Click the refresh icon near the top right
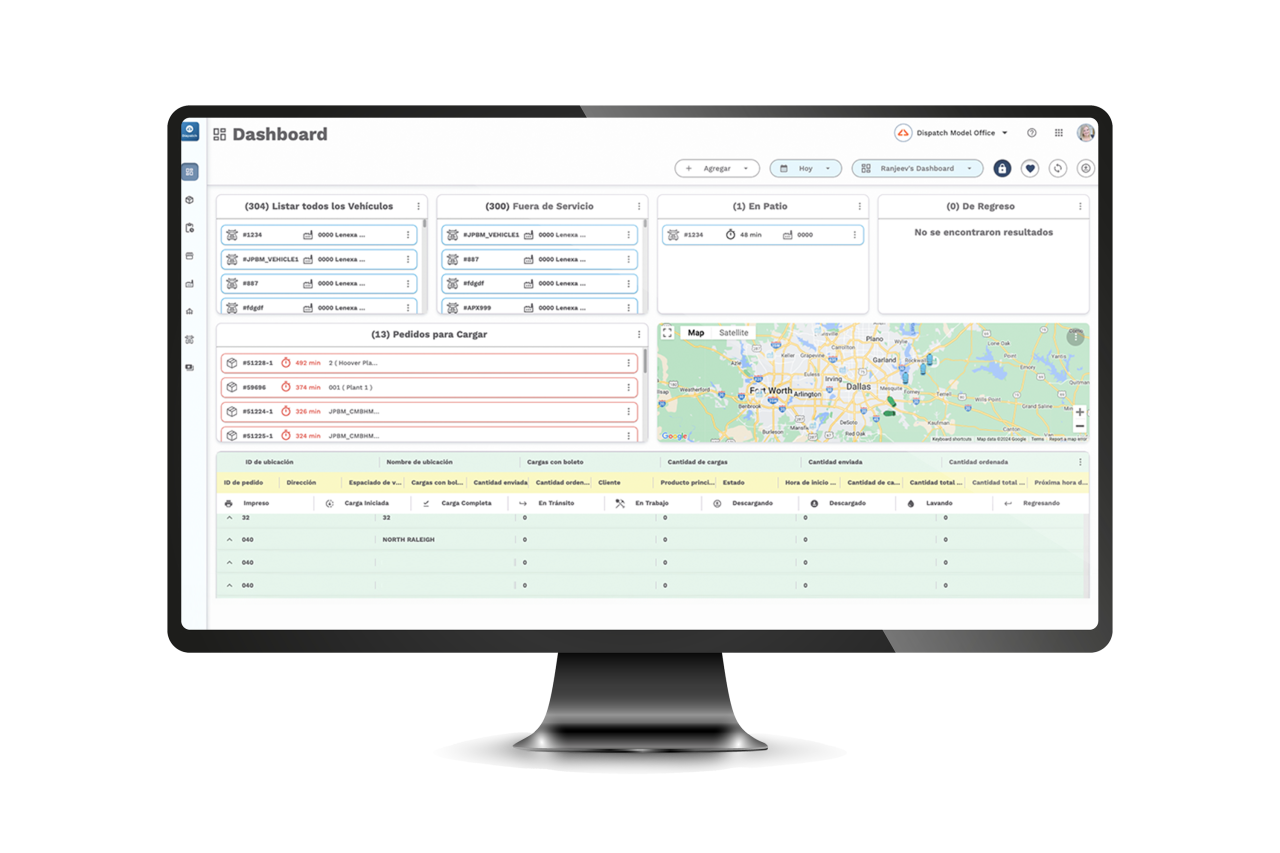 pyautogui.click(x=1058, y=168)
